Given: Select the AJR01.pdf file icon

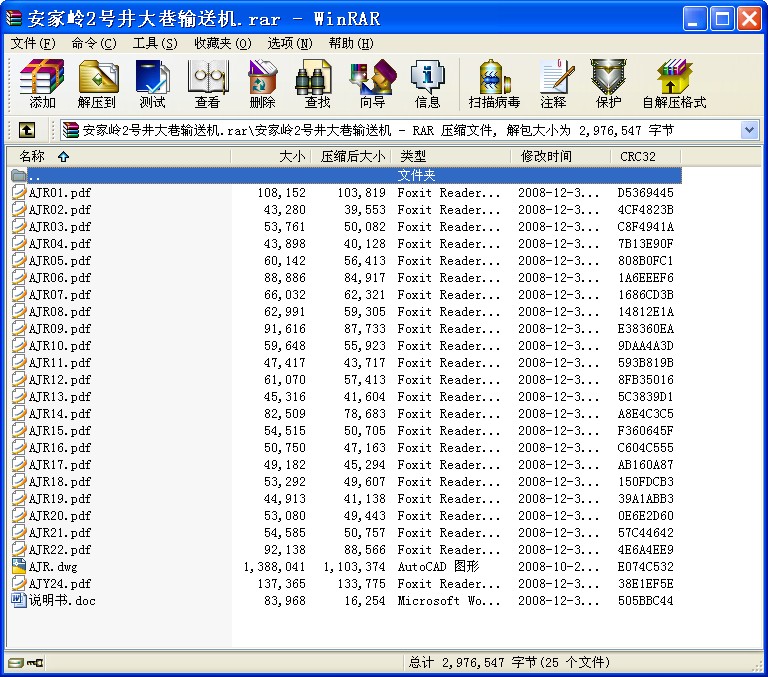Looking at the screenshot, I should coord(19,192).
